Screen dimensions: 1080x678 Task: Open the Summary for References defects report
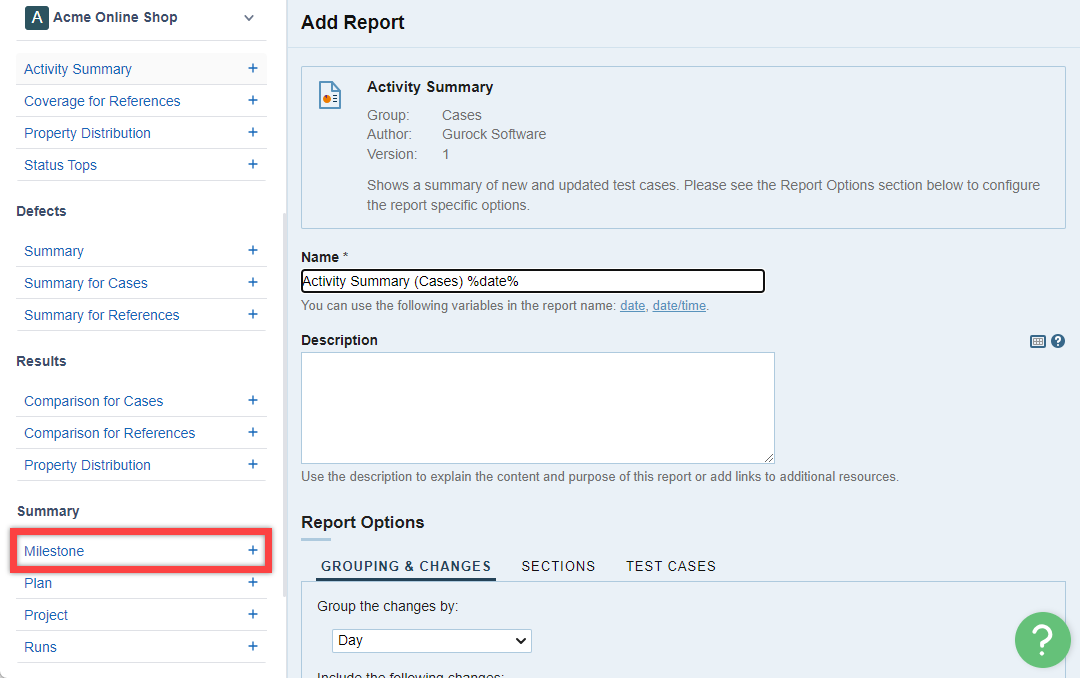click(101, 315)
